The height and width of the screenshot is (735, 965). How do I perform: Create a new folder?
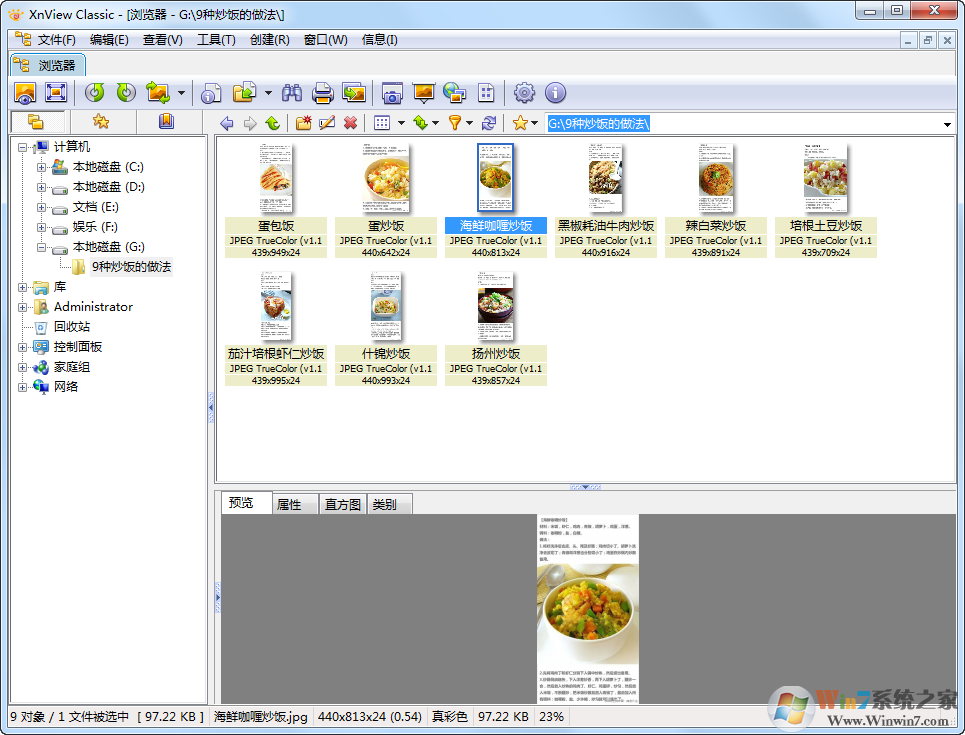point(304,122)
